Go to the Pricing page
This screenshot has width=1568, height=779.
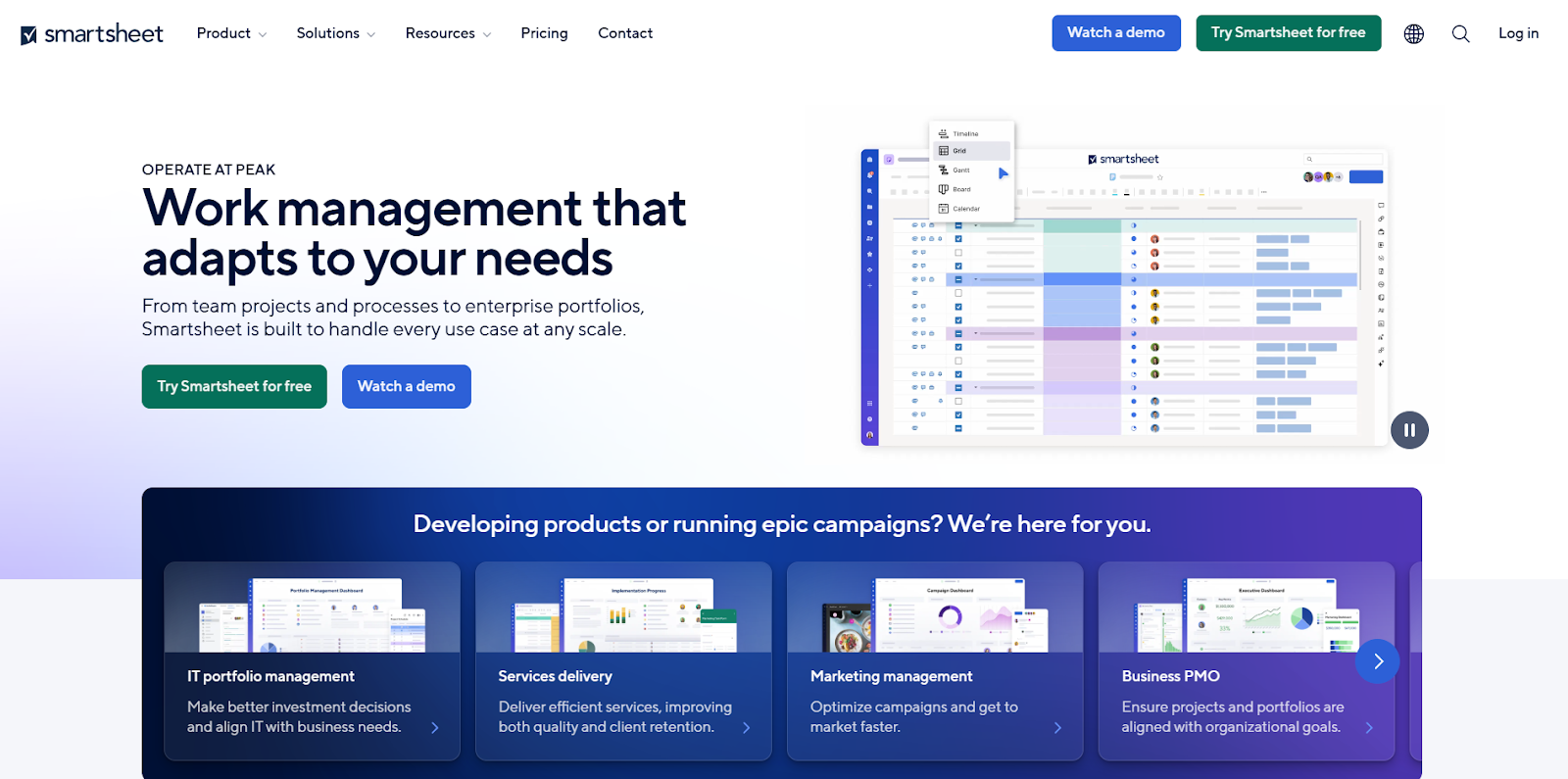(544, 33)
